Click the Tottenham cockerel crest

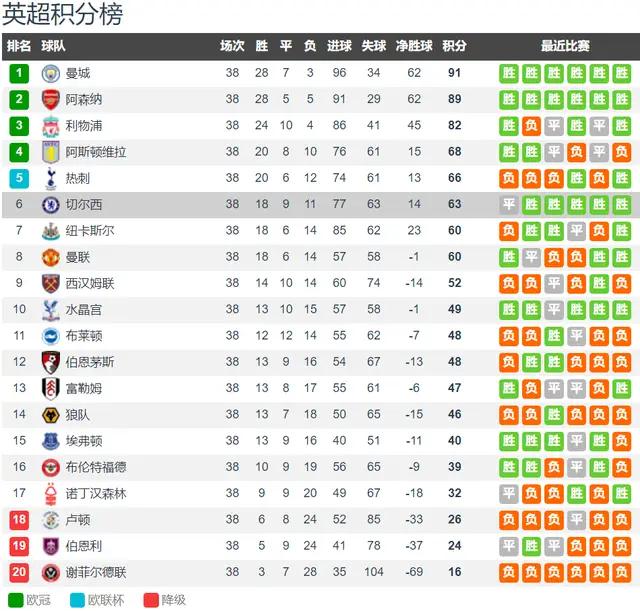[x=51, y=178]
